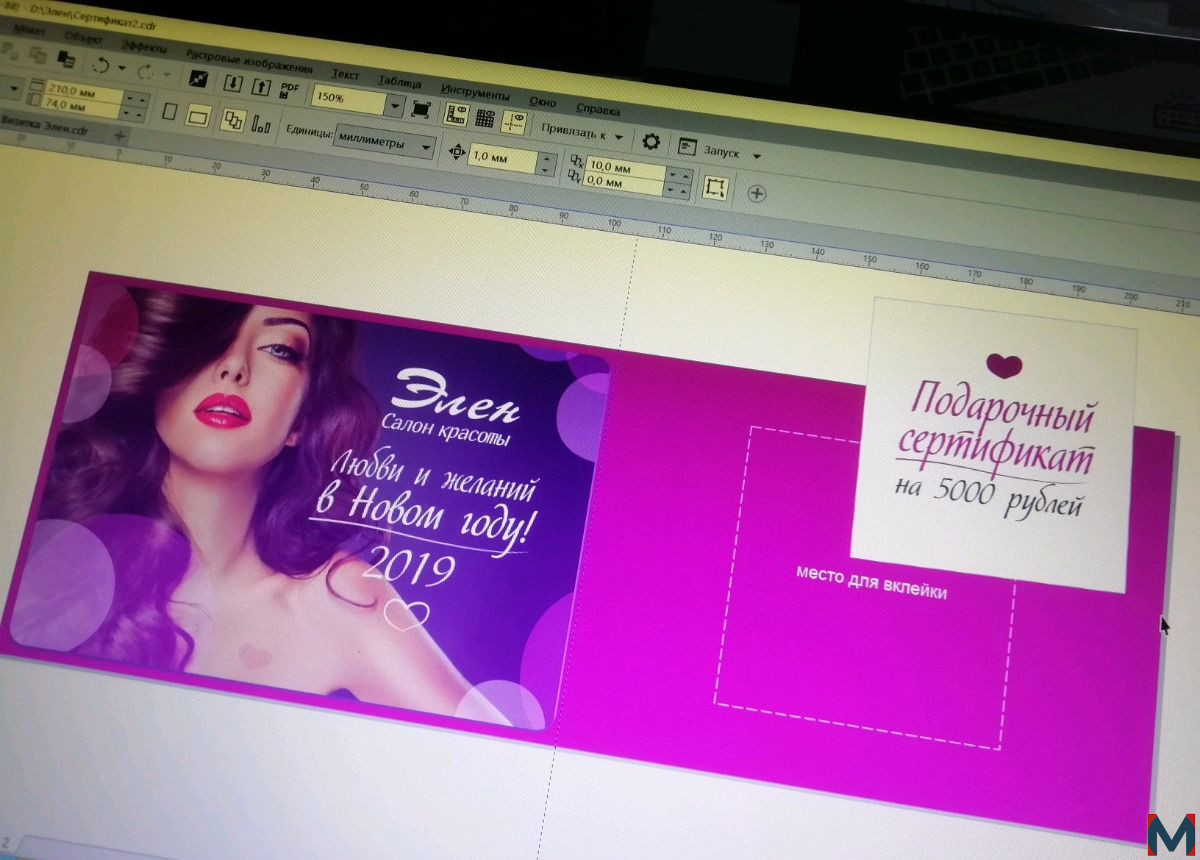Toggle show grid icon
1200x860 pixels.
(485, 117)
